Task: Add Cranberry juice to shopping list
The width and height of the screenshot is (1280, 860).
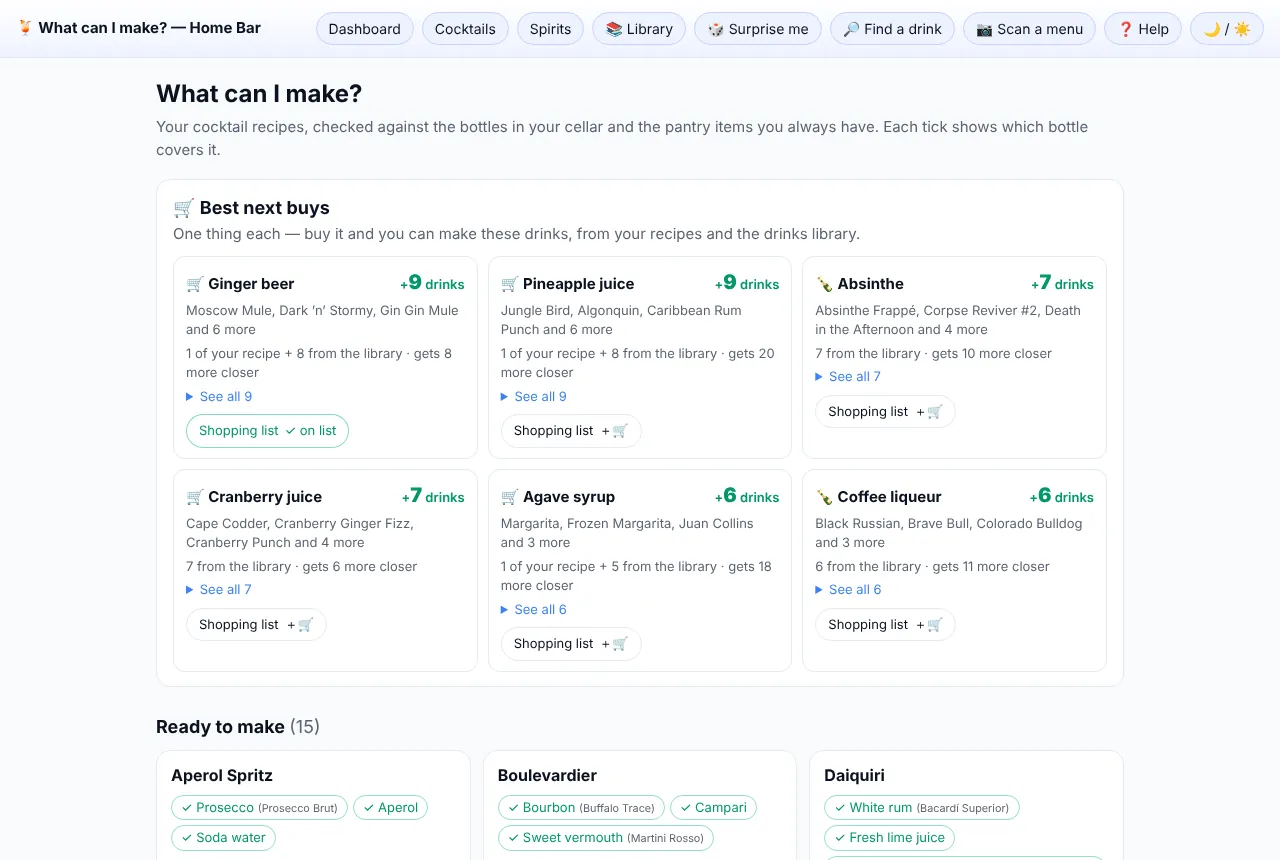Action: [x=256, y=624]
